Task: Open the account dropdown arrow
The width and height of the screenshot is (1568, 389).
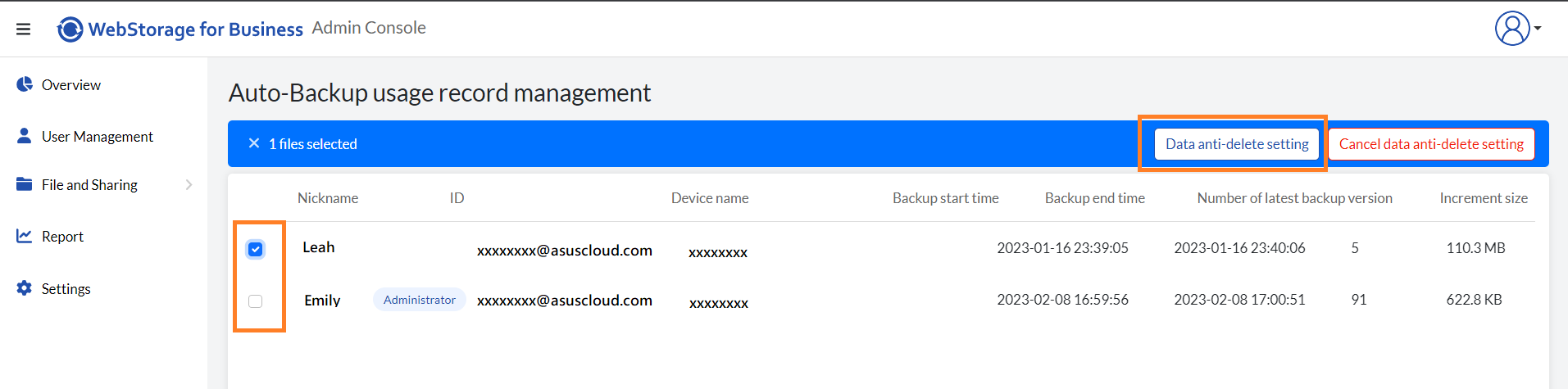Action: [x=1538, y=29]
